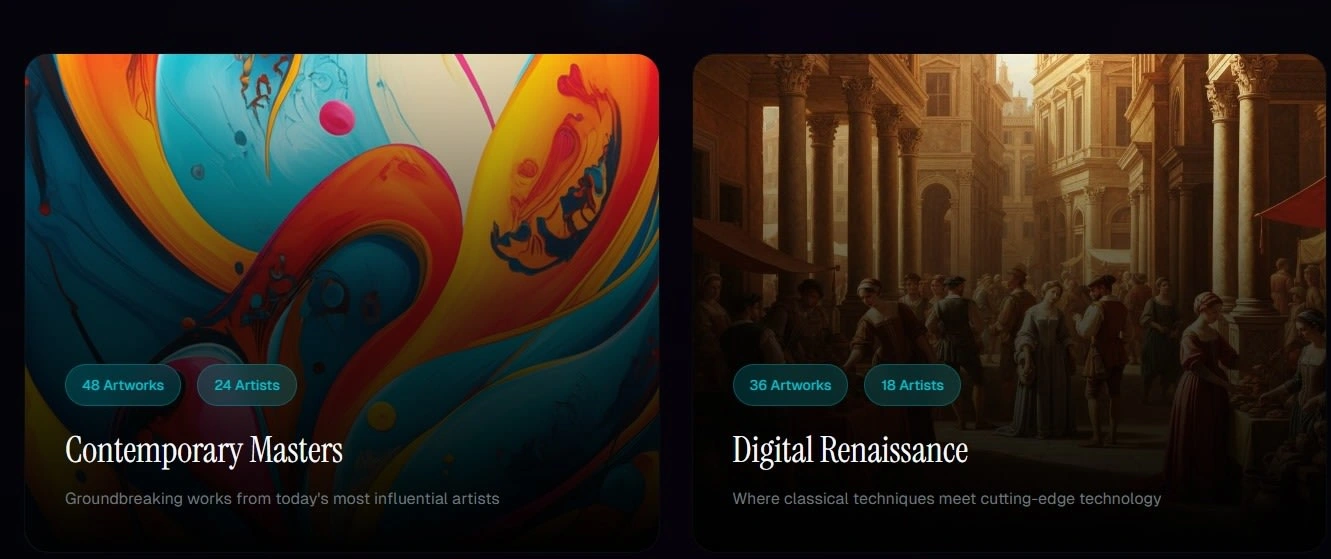
Task: Open the Digital Renaissance title
Action: pyautogui.click(x=850, y=450)
